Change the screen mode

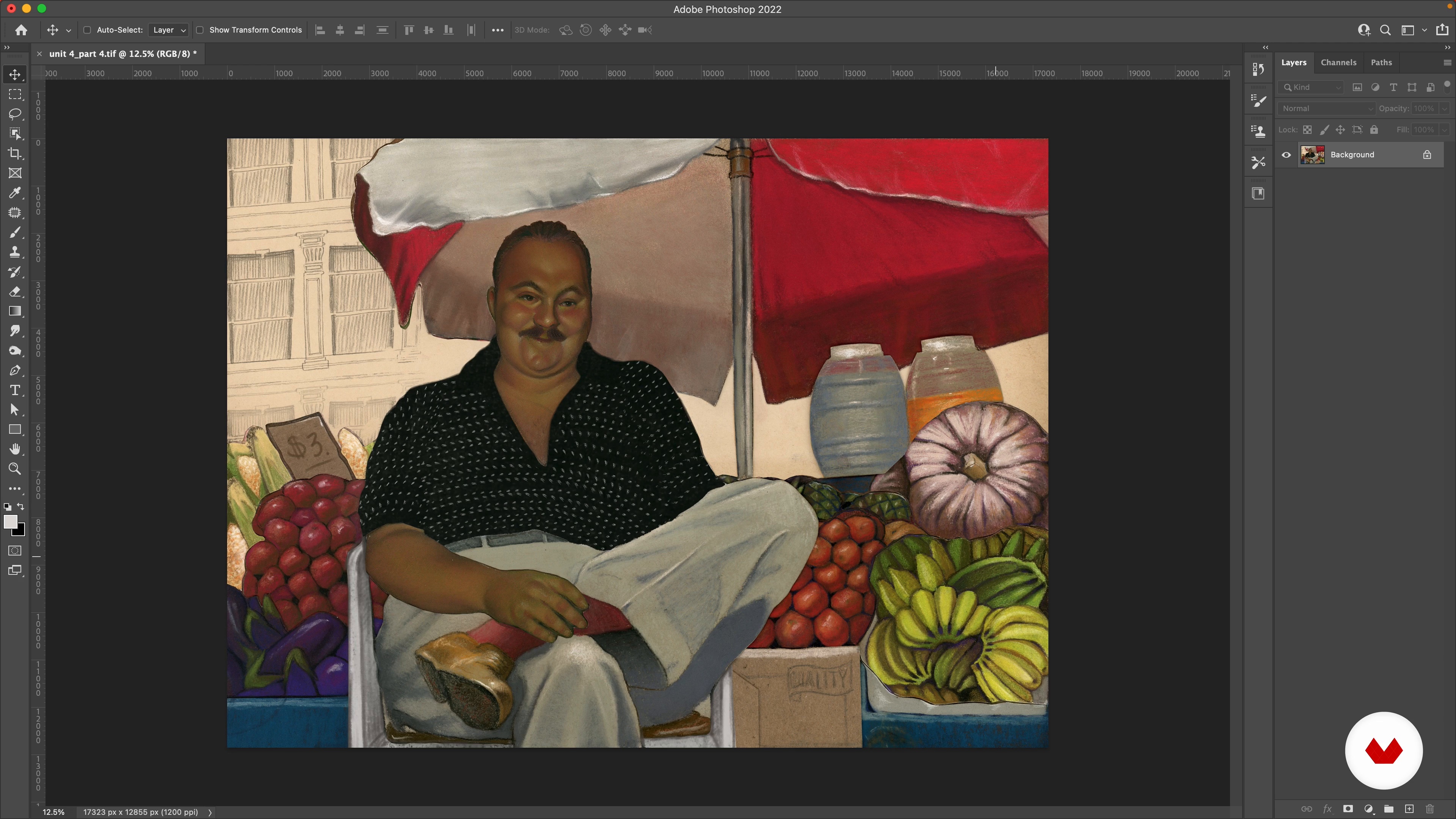[15, 570]
